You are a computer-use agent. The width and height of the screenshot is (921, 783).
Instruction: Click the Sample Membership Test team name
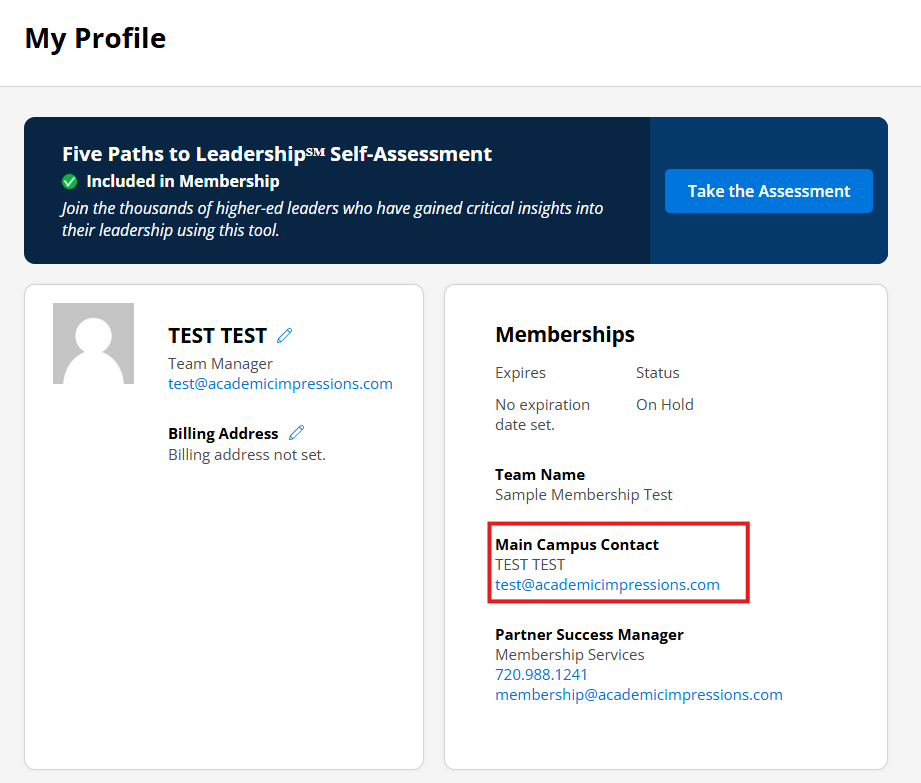click(x=583, y=495)
